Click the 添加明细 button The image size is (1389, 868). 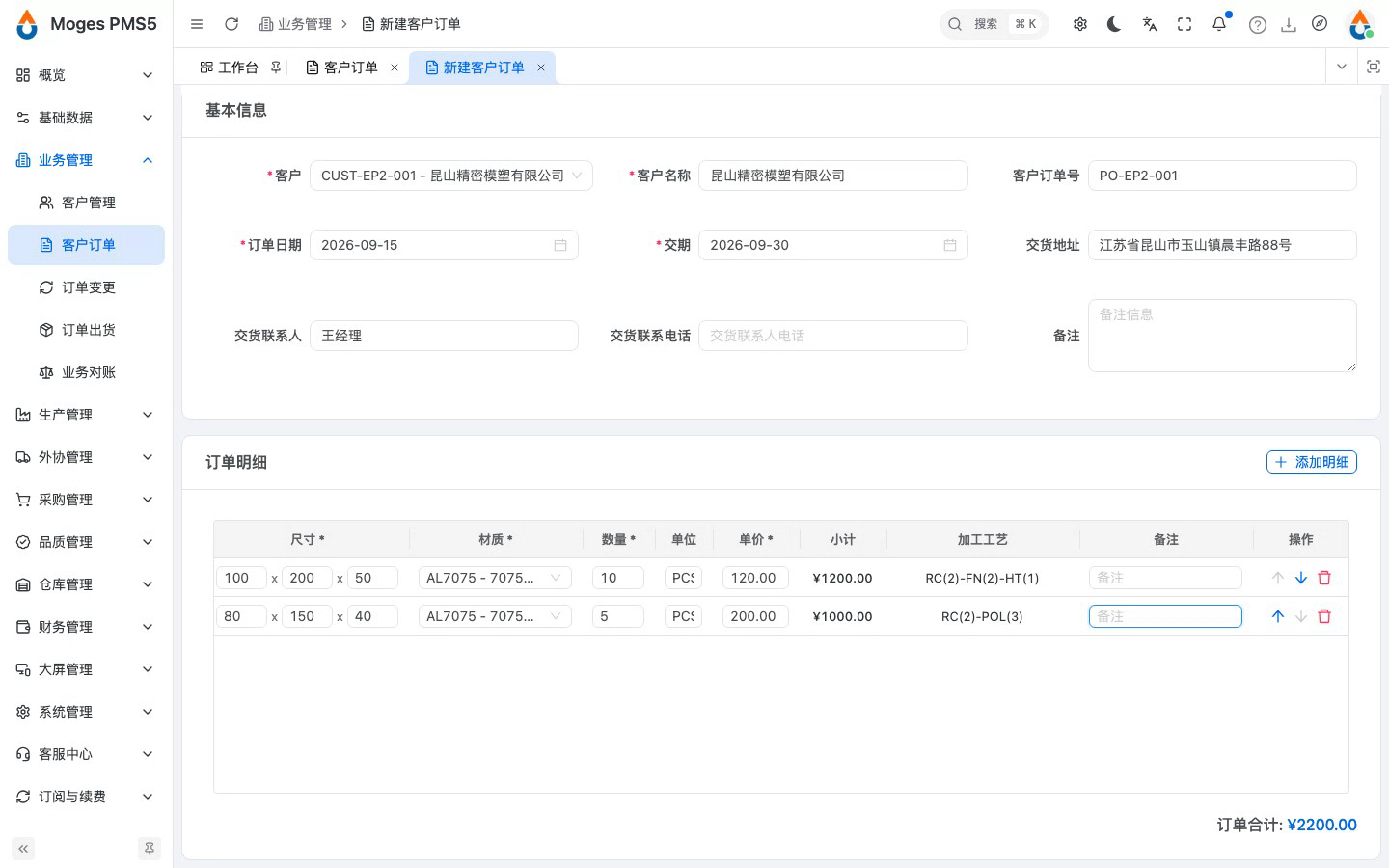(1312, 462)
